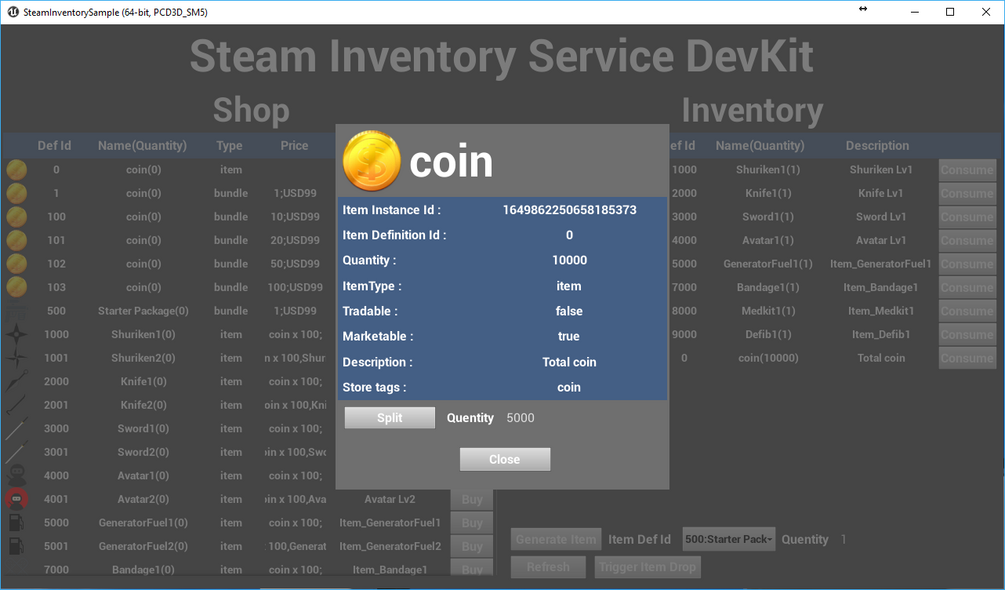Viewport: 1005px width, 590px height.
Task: Click the Split button
Action: (x=390, y=418)
